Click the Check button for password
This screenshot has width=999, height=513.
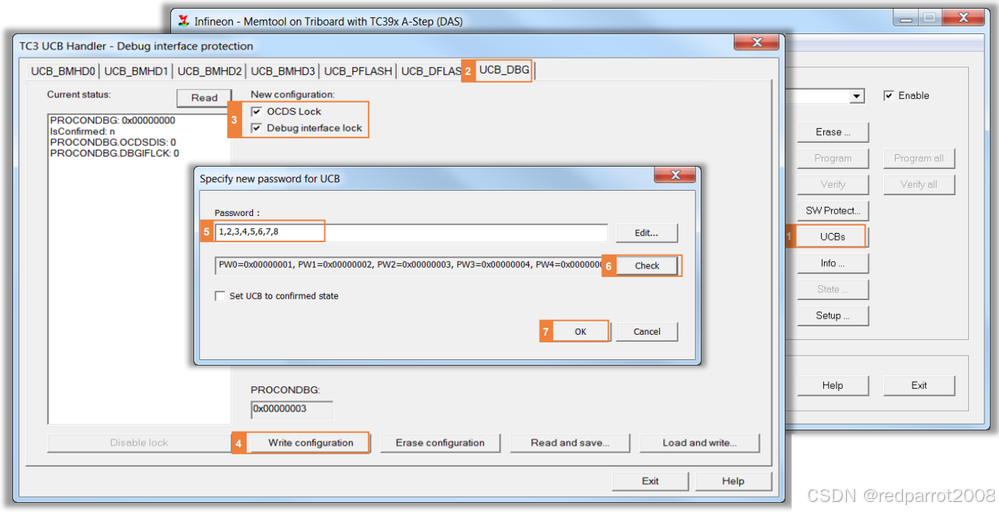click(x=647, y=266)
